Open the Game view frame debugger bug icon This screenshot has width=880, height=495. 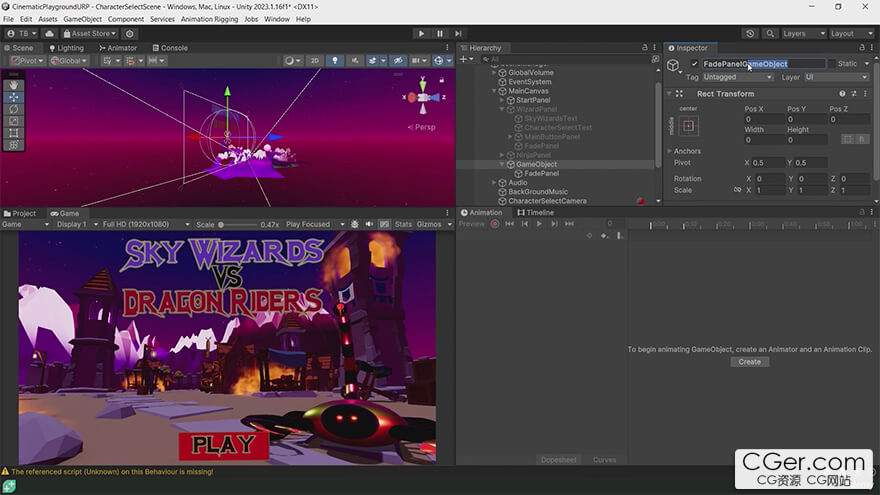point(355,224)
